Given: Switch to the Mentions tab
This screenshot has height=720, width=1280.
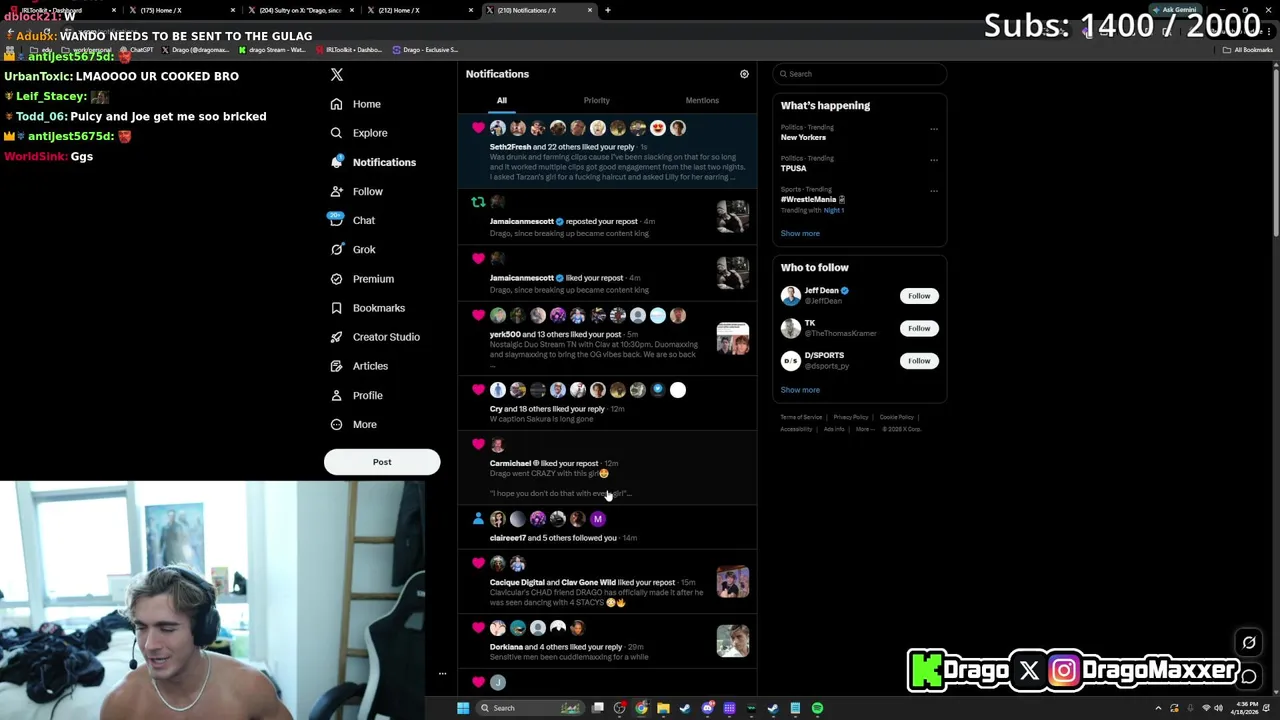Looking at the screenshot, I should pyautogui.click(x=702, y=100).
